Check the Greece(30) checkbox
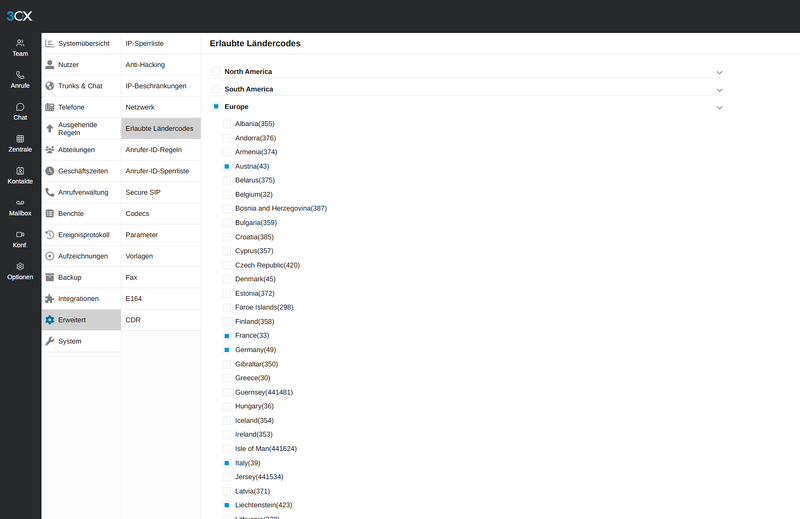This screenshot has height=519, width=800. click(227, 378)
